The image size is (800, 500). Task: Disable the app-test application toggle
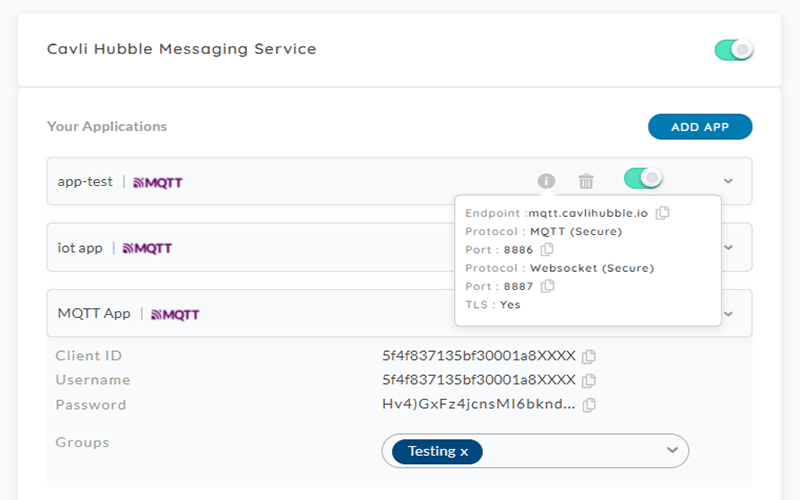pyautogui.click(x=643, y=179)
